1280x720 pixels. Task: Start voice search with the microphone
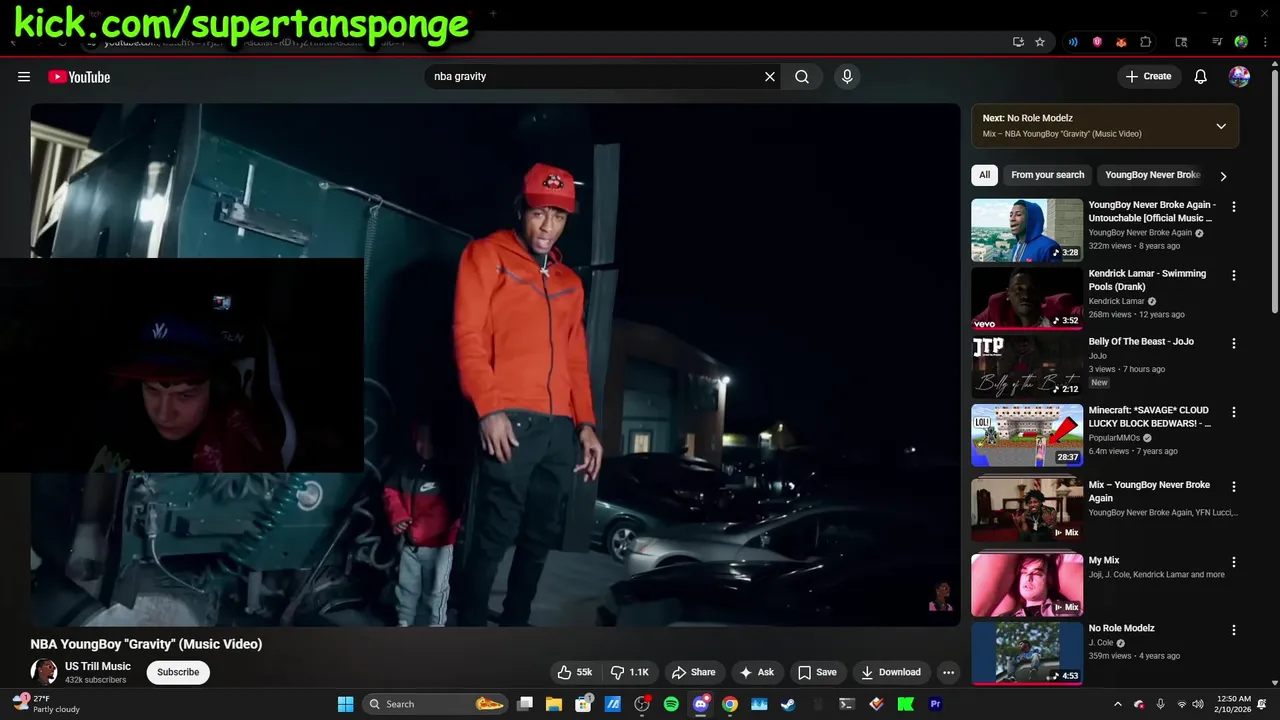(x=847, y=77)
